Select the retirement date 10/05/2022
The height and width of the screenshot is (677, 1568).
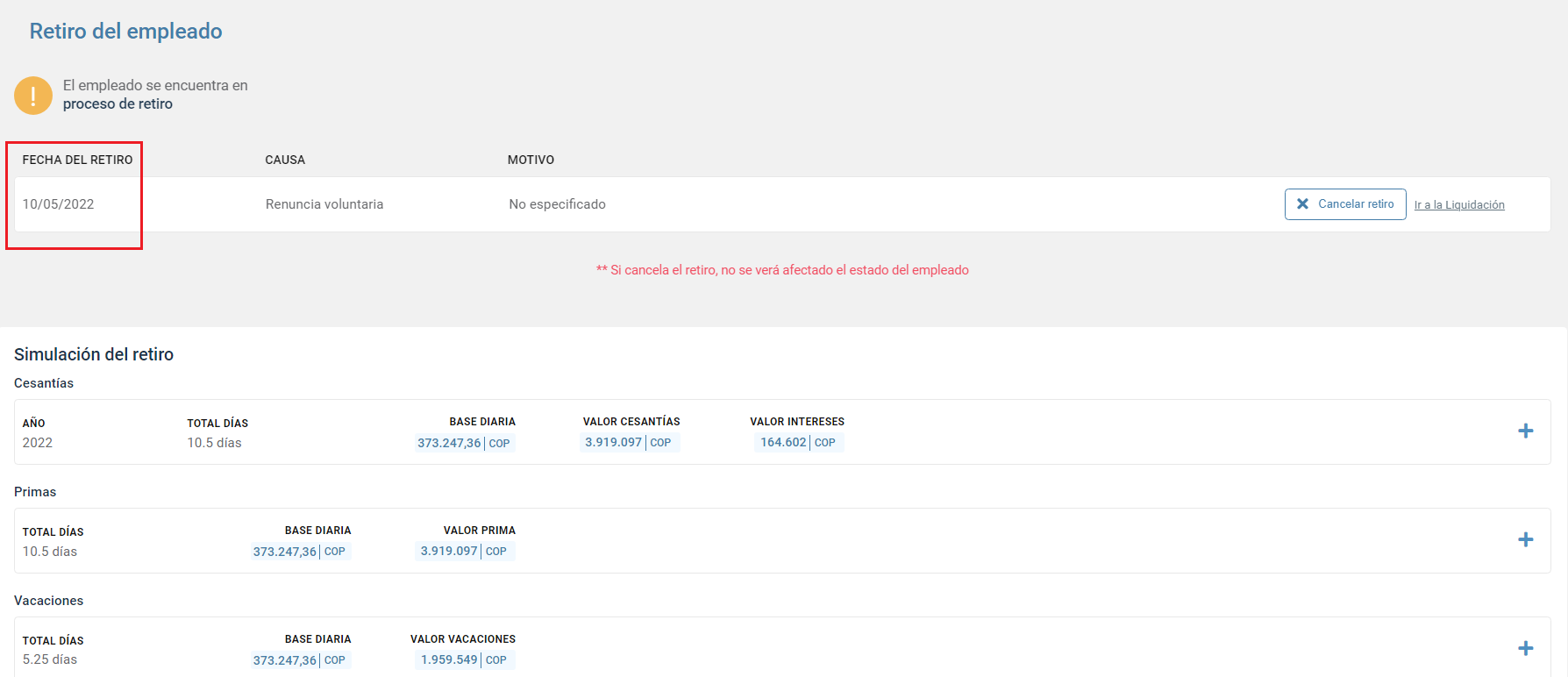coord(58,204)
